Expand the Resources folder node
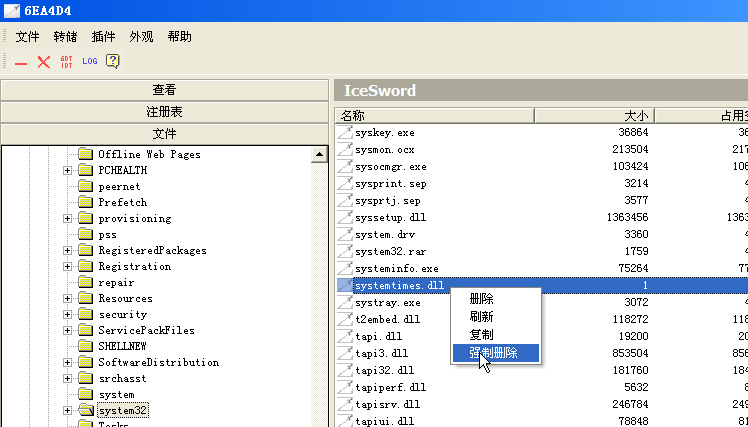Screen dimensions: 748x427 click(67, 299)
